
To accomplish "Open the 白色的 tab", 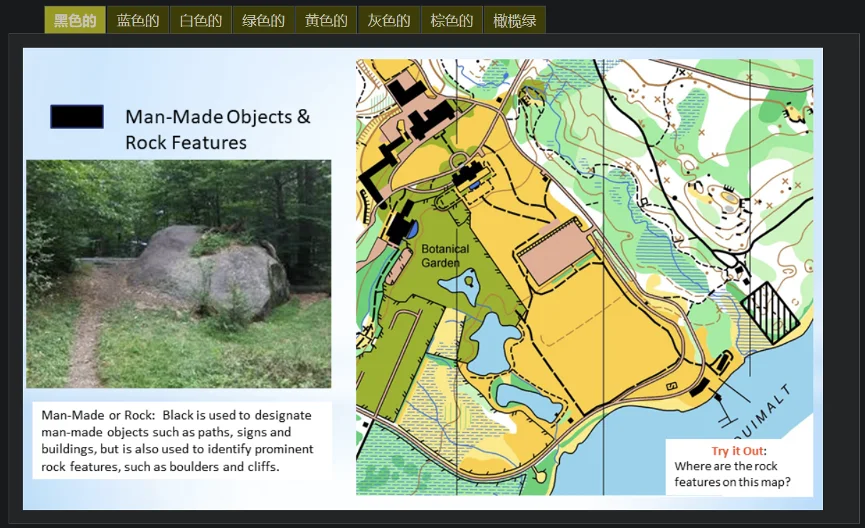I will [x=200, y=20].
